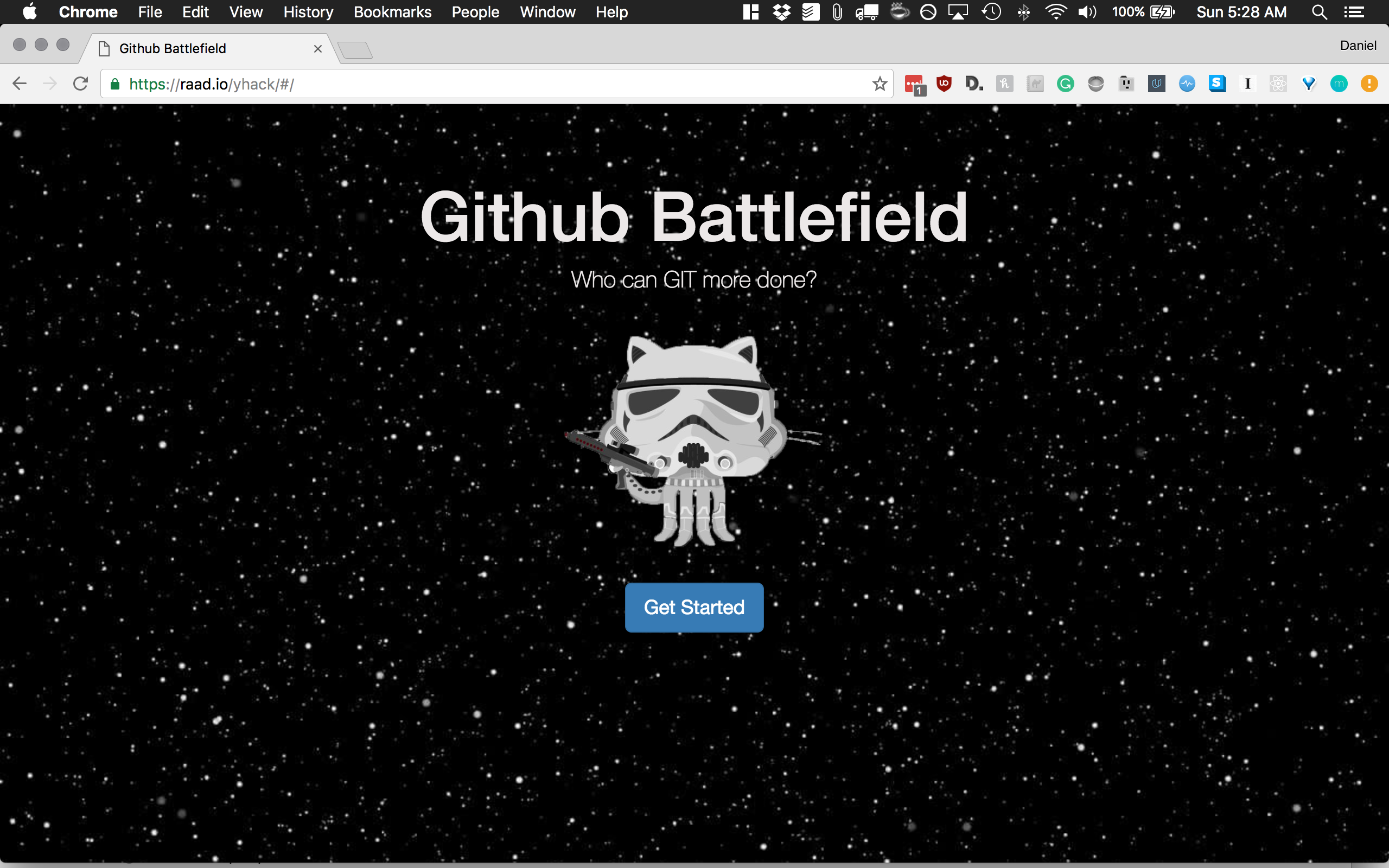Open the People menu in Chrome
1389x868 pixels.
click(x=475, y=12)
